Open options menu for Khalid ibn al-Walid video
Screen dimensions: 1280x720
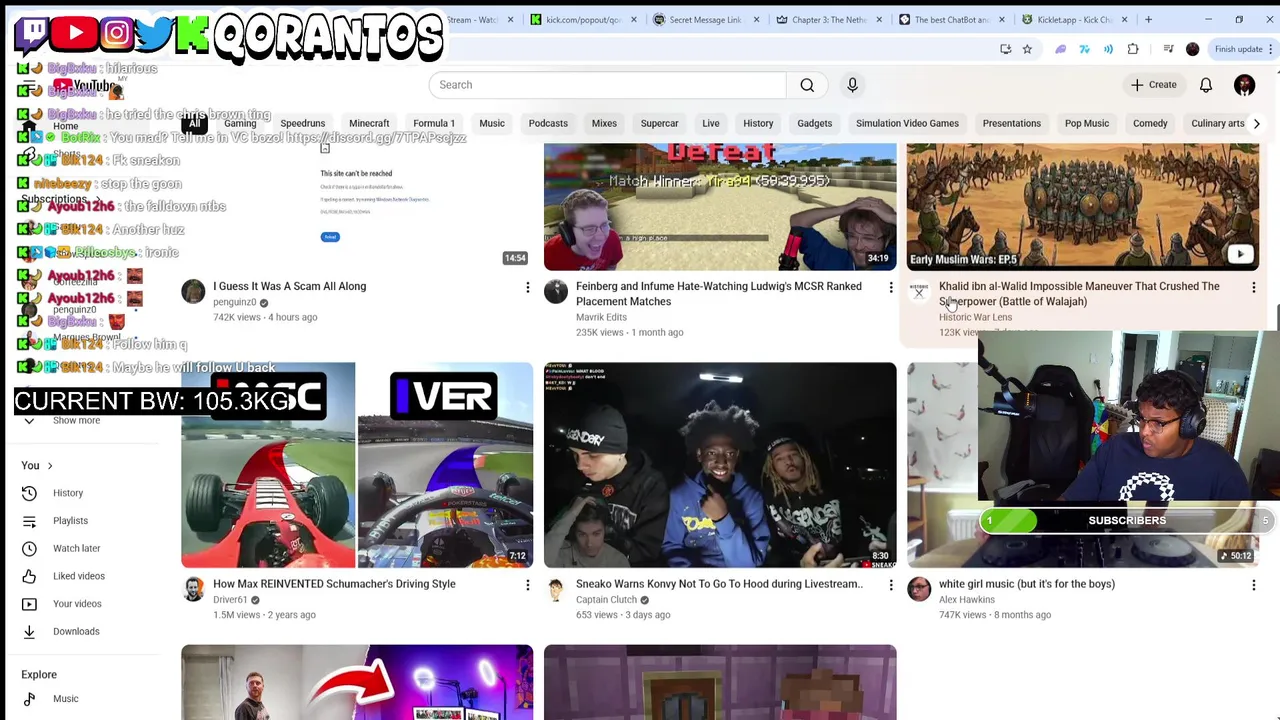click(1254, 288)
